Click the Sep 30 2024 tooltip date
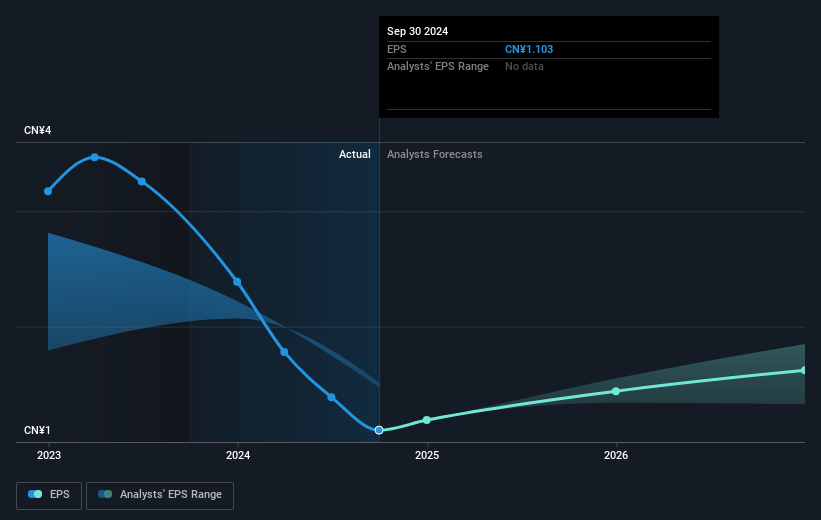821x520 pixels. click(x=417, y=31)
